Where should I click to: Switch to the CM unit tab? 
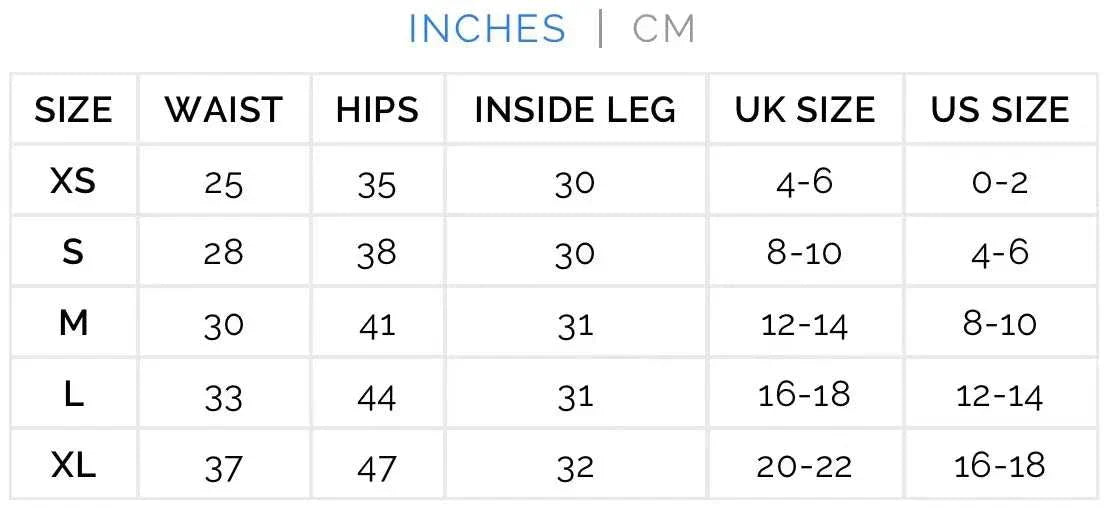(663, 29)
